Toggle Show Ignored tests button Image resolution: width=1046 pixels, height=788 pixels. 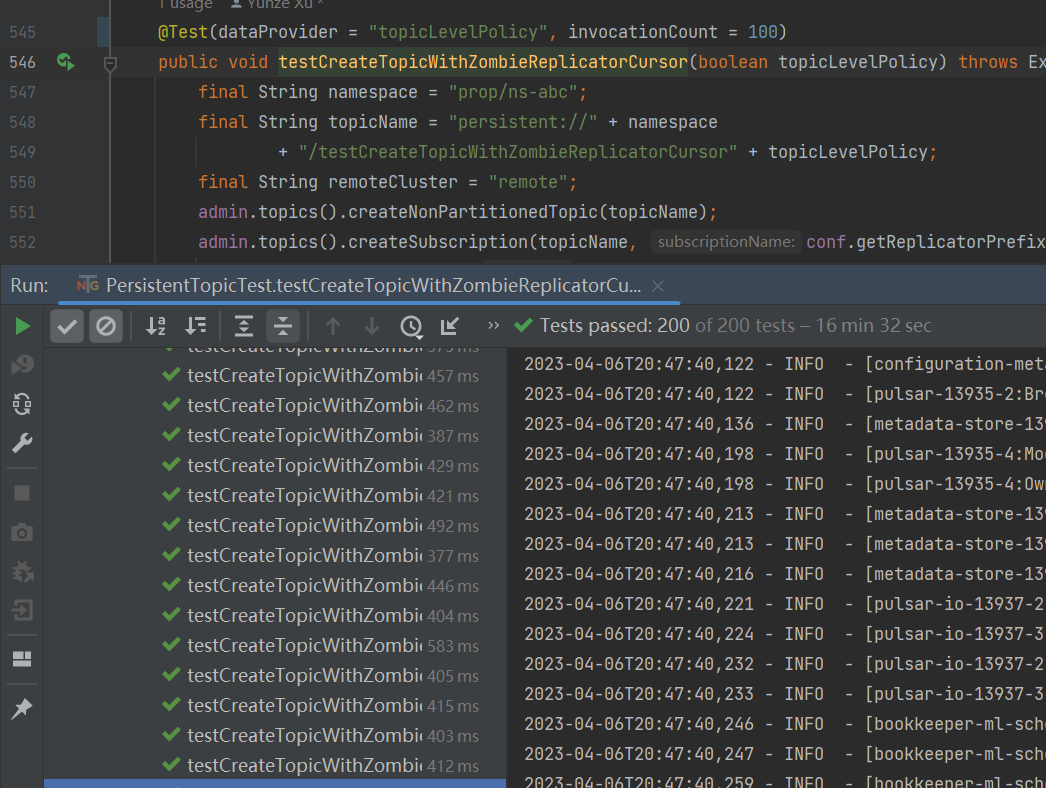(105, 326)
